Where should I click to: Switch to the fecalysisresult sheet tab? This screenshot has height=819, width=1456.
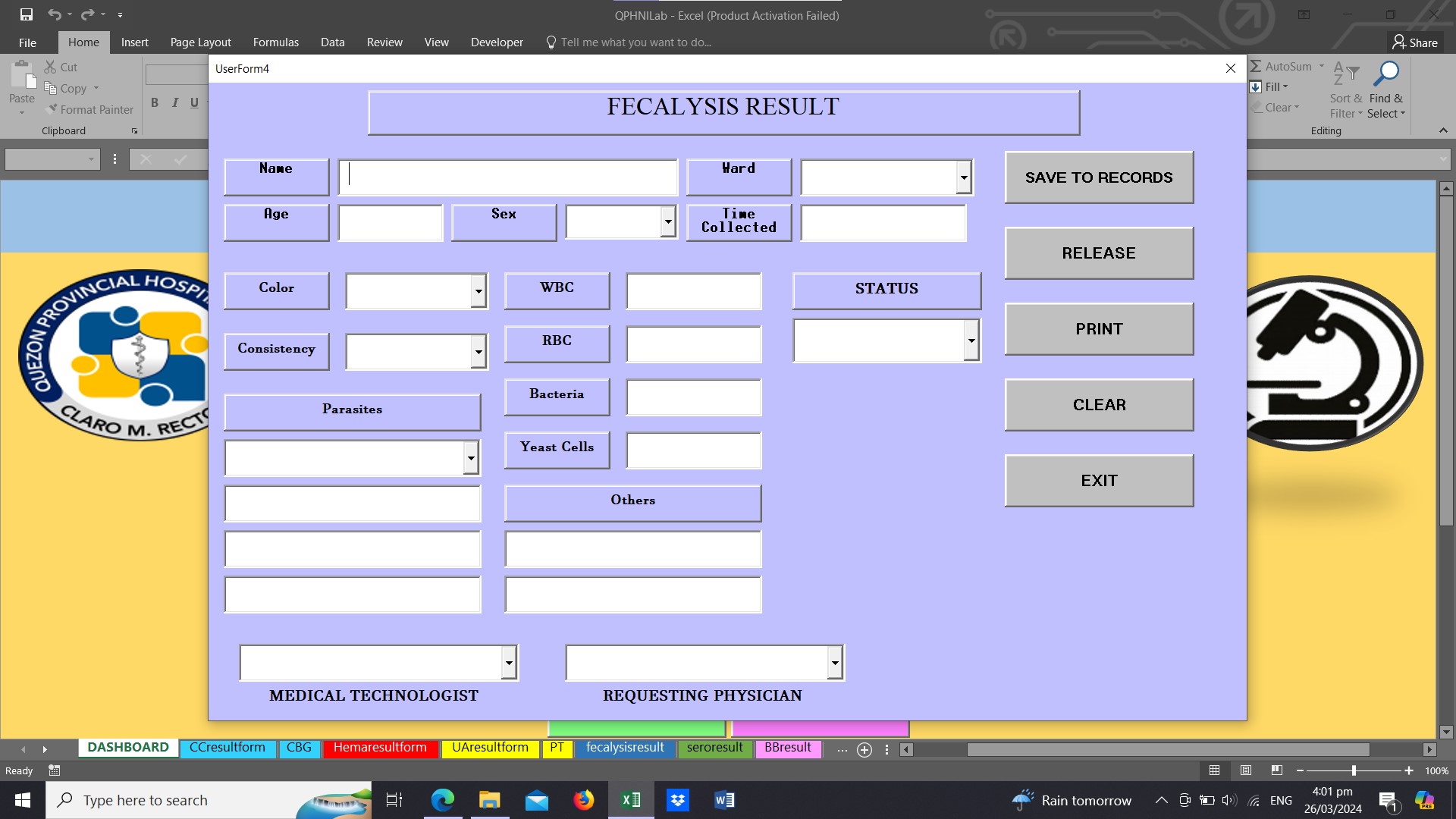625,748
